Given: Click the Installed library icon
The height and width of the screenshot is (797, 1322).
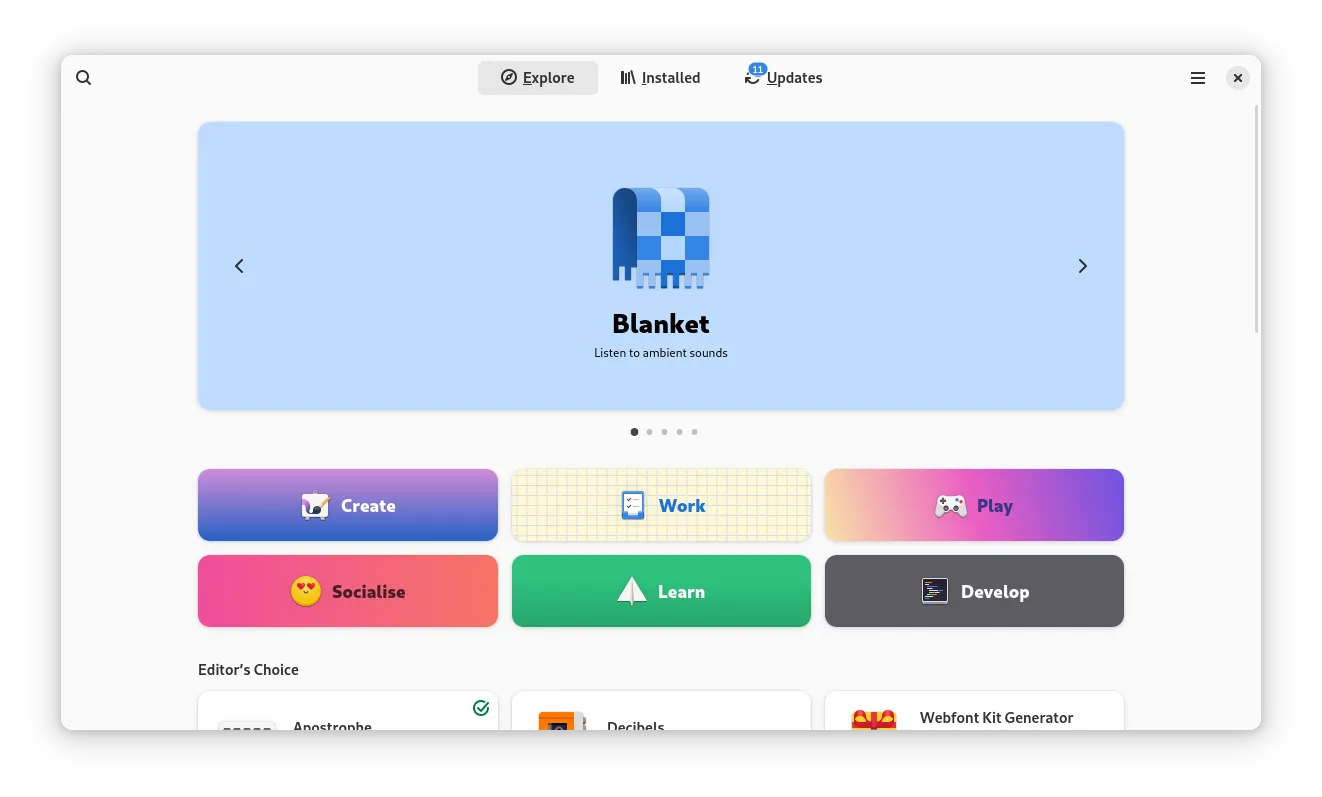Looking at the screenshot, I should click(628, 77).
